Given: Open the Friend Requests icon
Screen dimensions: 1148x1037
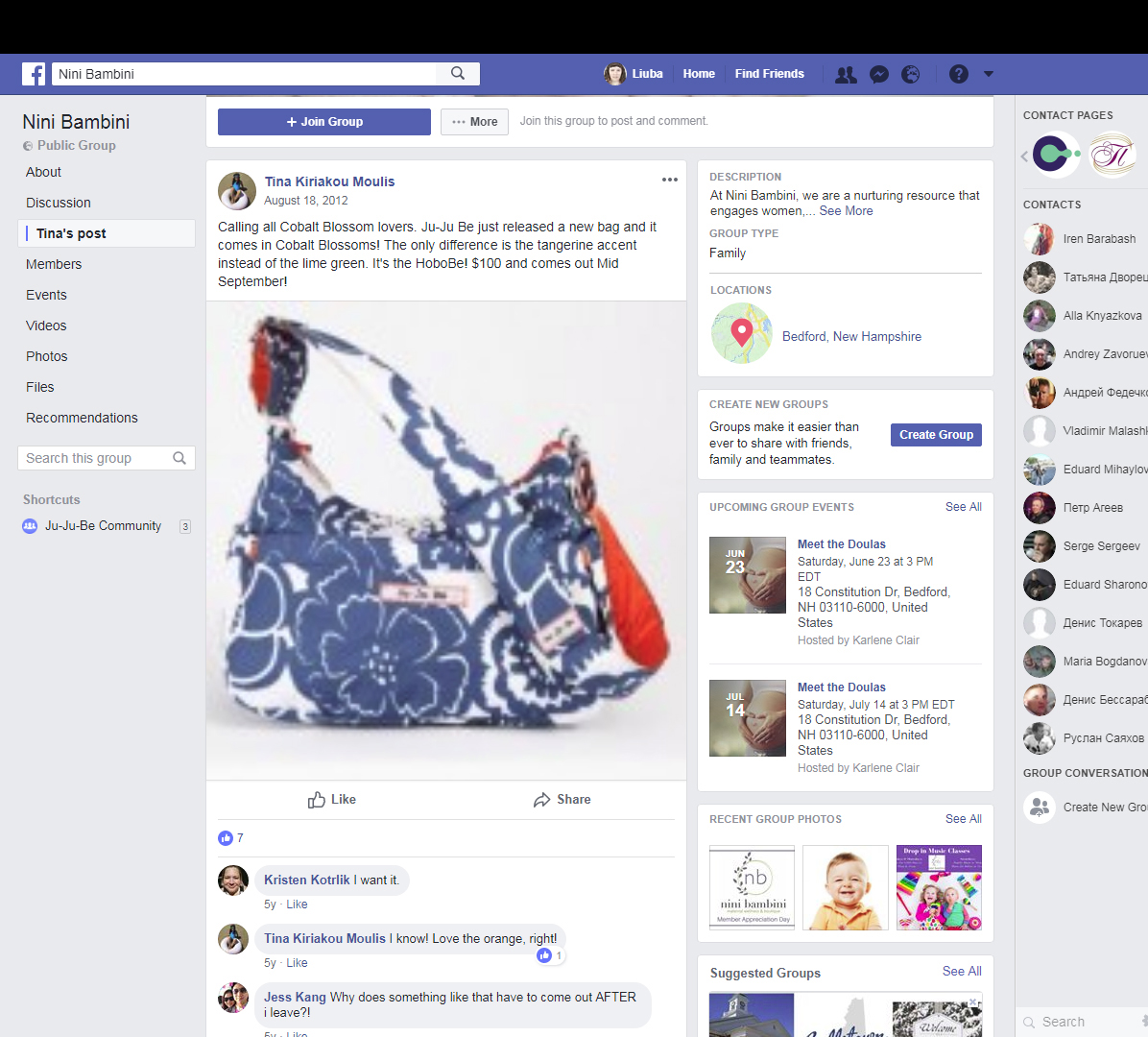Looking at the screenshot, I should coord(846,74).
